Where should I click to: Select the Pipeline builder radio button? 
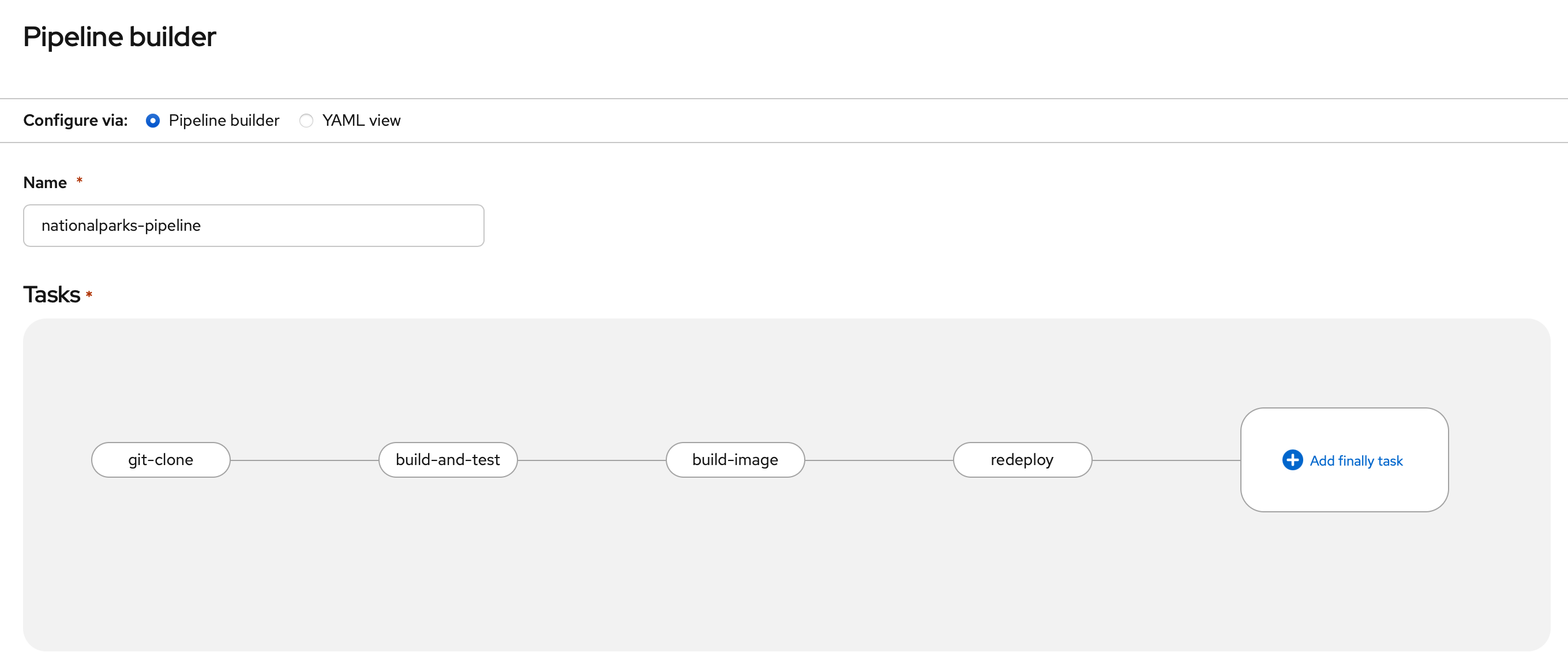click(x=153, y=121)
